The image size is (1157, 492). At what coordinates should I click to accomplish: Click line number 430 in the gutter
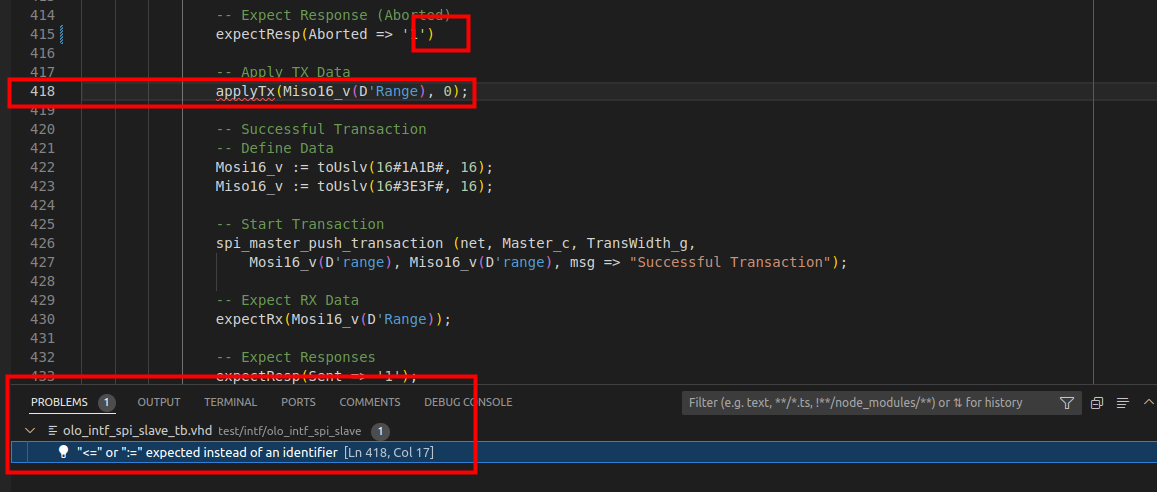coord(42,319)
